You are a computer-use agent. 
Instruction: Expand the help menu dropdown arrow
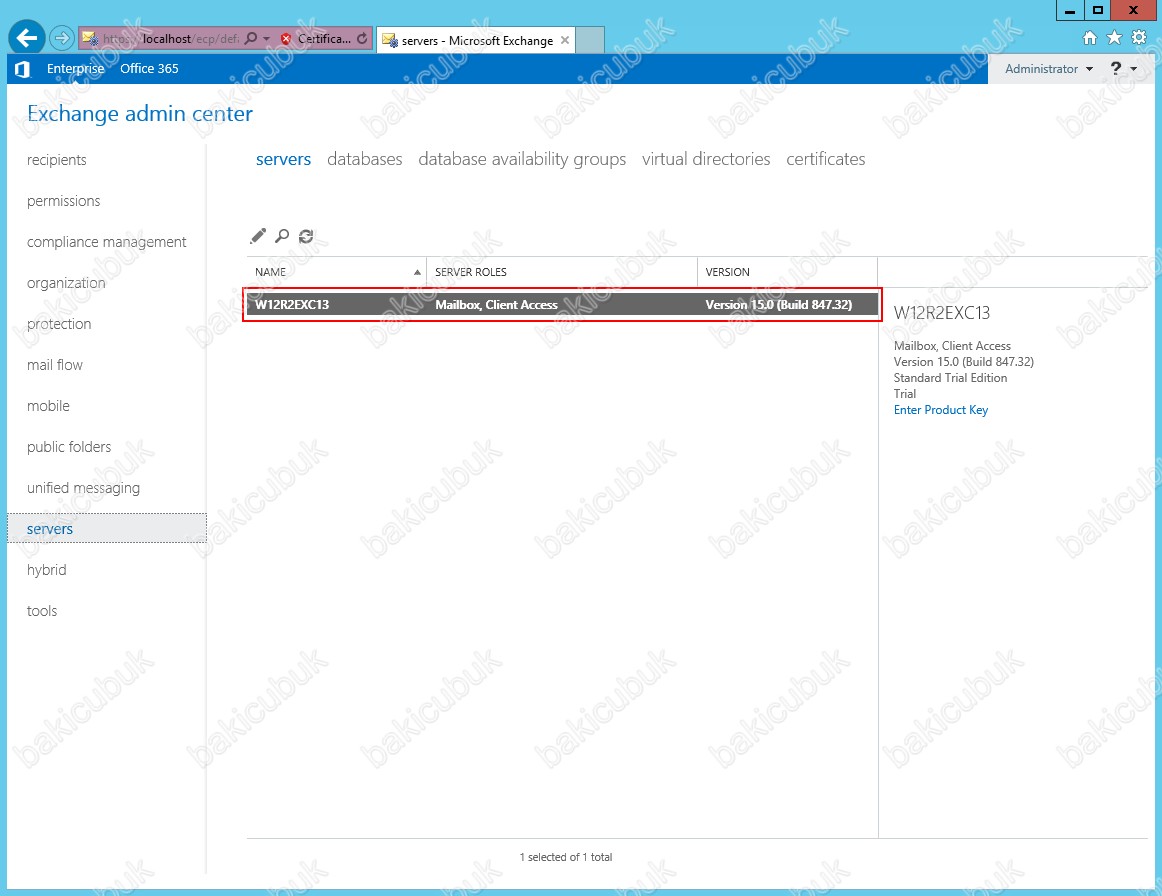click(x=1134, y=69)
